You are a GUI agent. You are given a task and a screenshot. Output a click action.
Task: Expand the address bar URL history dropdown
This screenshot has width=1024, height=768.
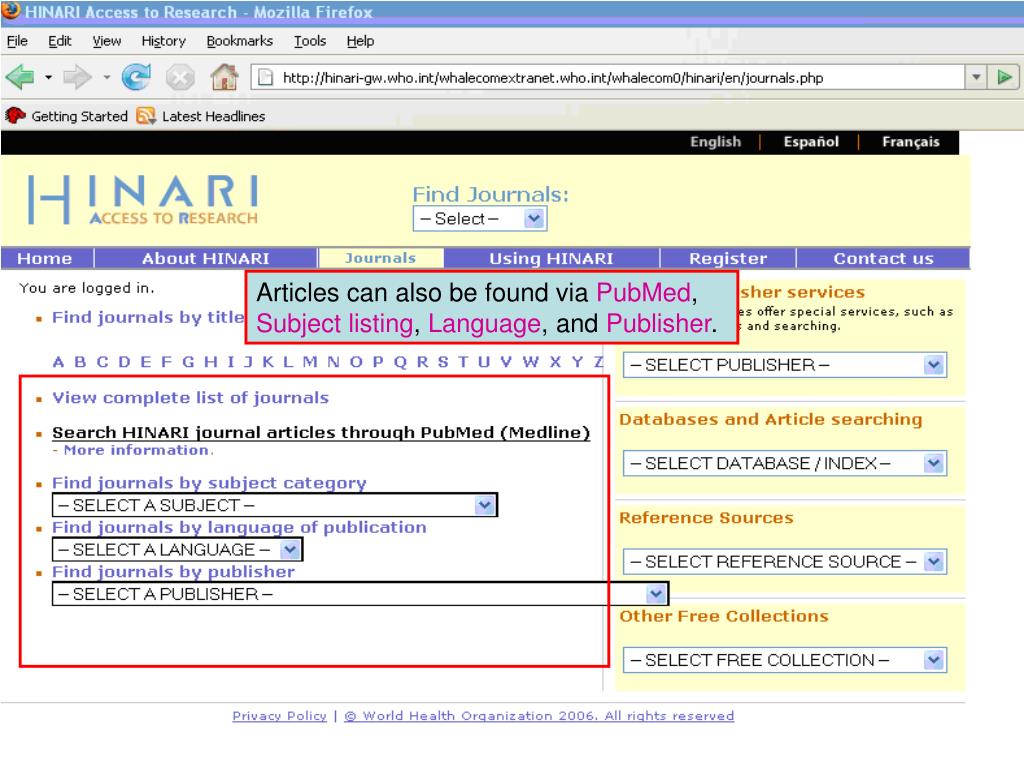[976, 78]
